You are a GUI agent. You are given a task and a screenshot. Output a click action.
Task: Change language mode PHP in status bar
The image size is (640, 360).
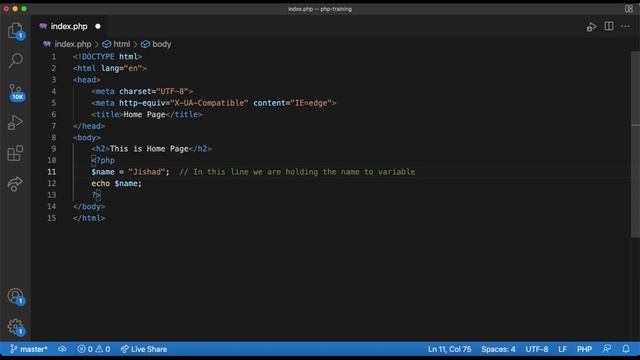click(584, 349)
